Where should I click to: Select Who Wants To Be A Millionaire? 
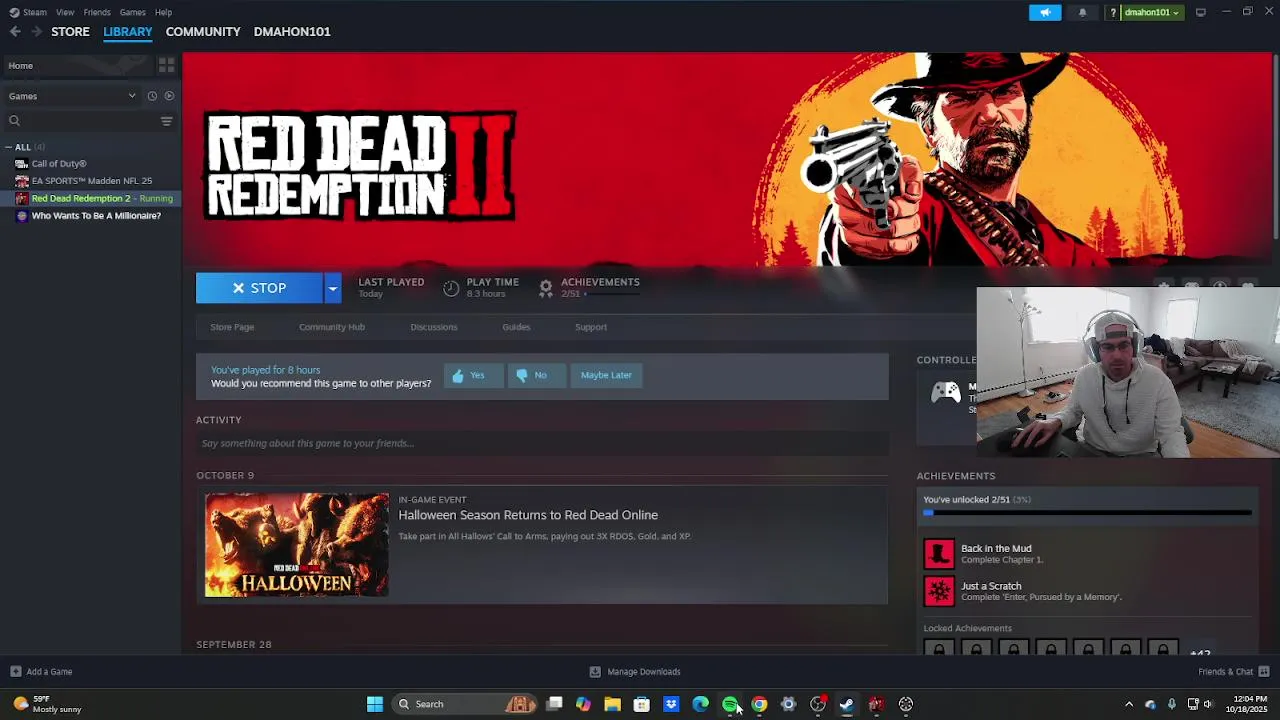click(x=96, y=216)
